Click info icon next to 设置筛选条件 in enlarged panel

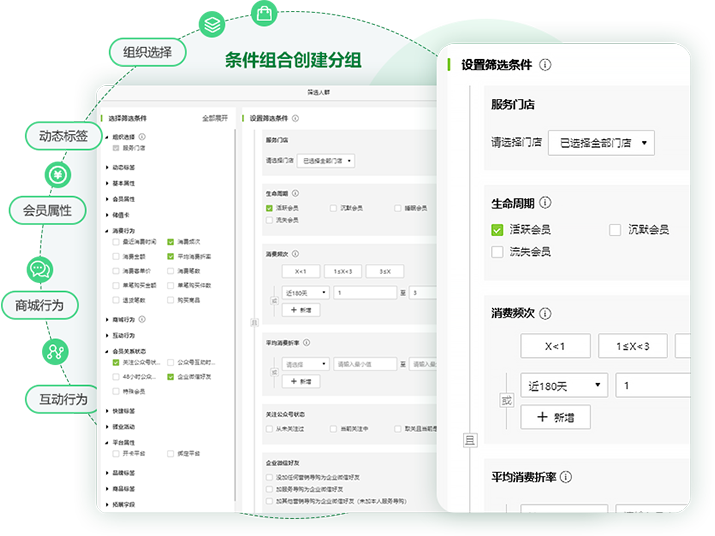[x=545, y=65]
